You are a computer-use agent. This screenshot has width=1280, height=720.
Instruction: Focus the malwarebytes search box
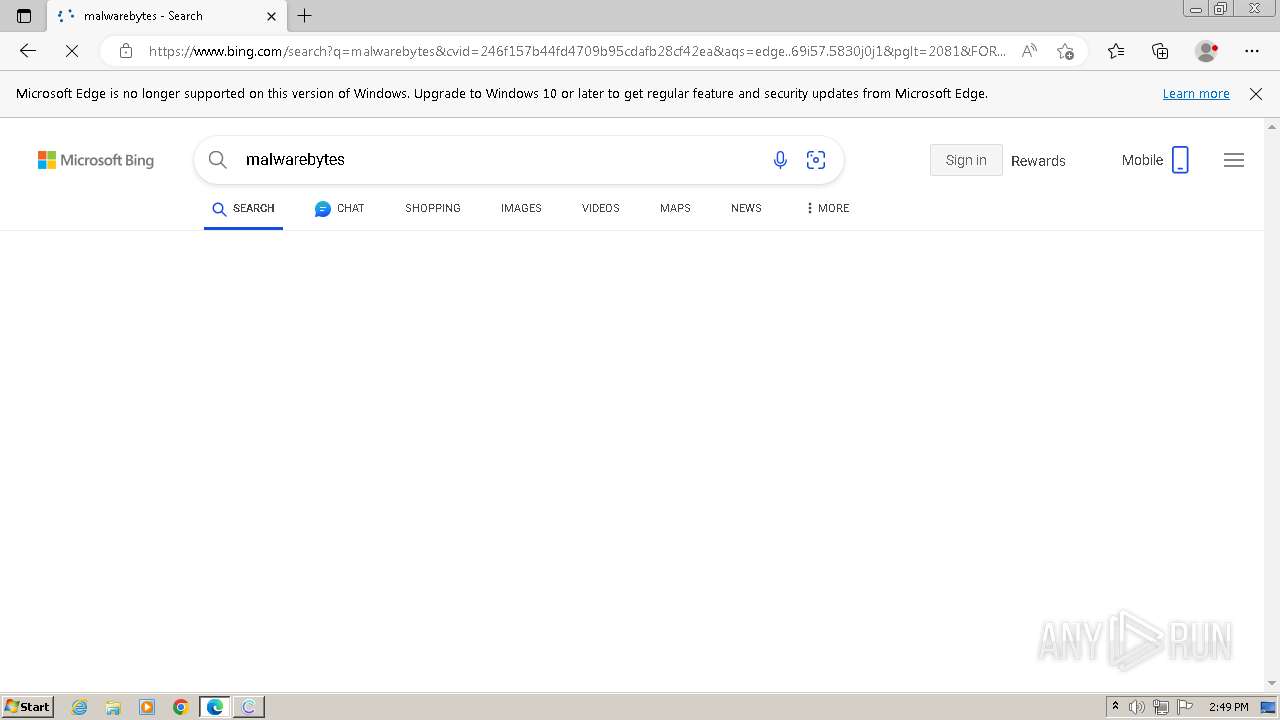pos(500,160)
